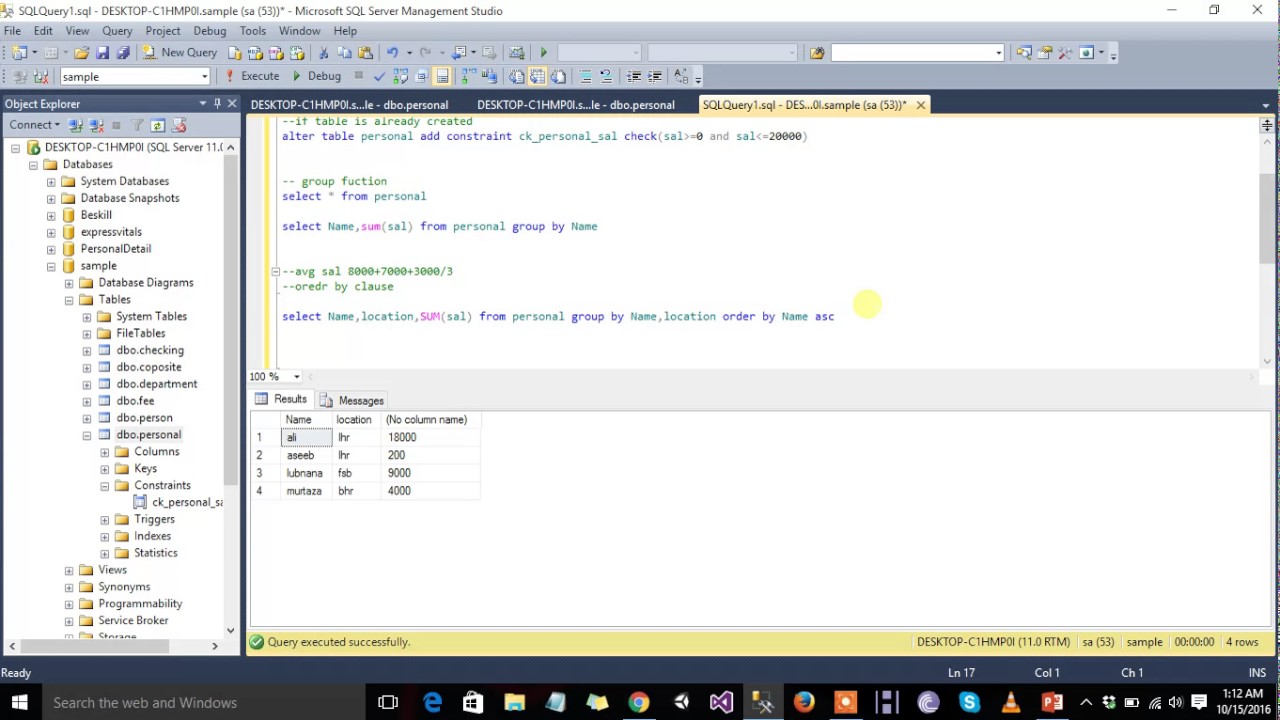This screenshot has height=720, width=1280.
Task: Click the lubnana cell in results grid
Action: click(305, 473)
